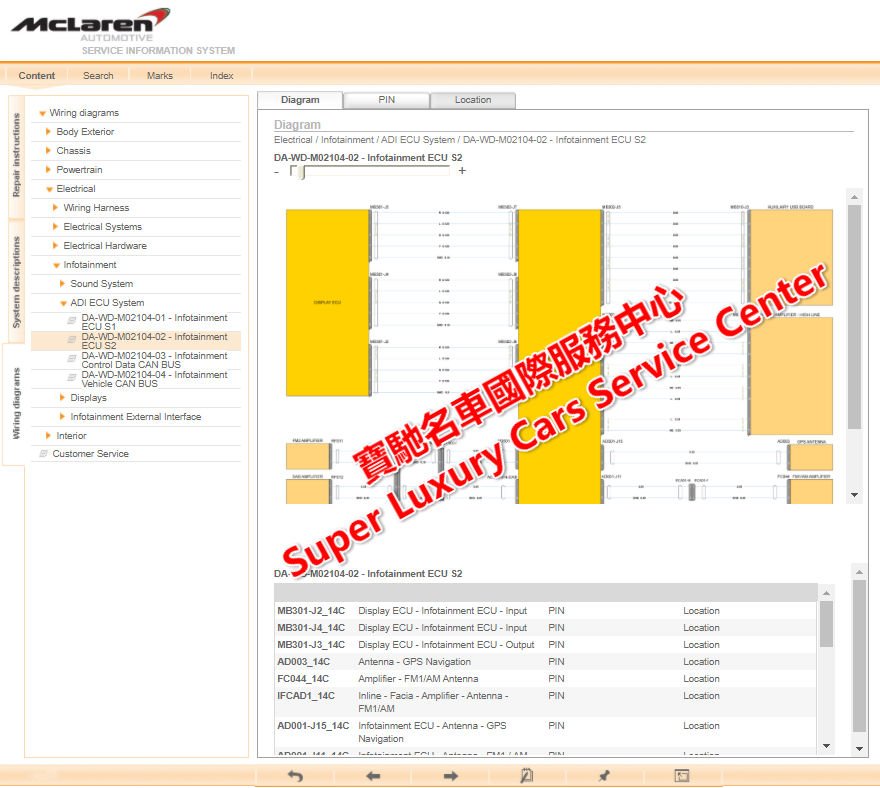Click the MB301-J3_14C connector name

pos(311,644)
